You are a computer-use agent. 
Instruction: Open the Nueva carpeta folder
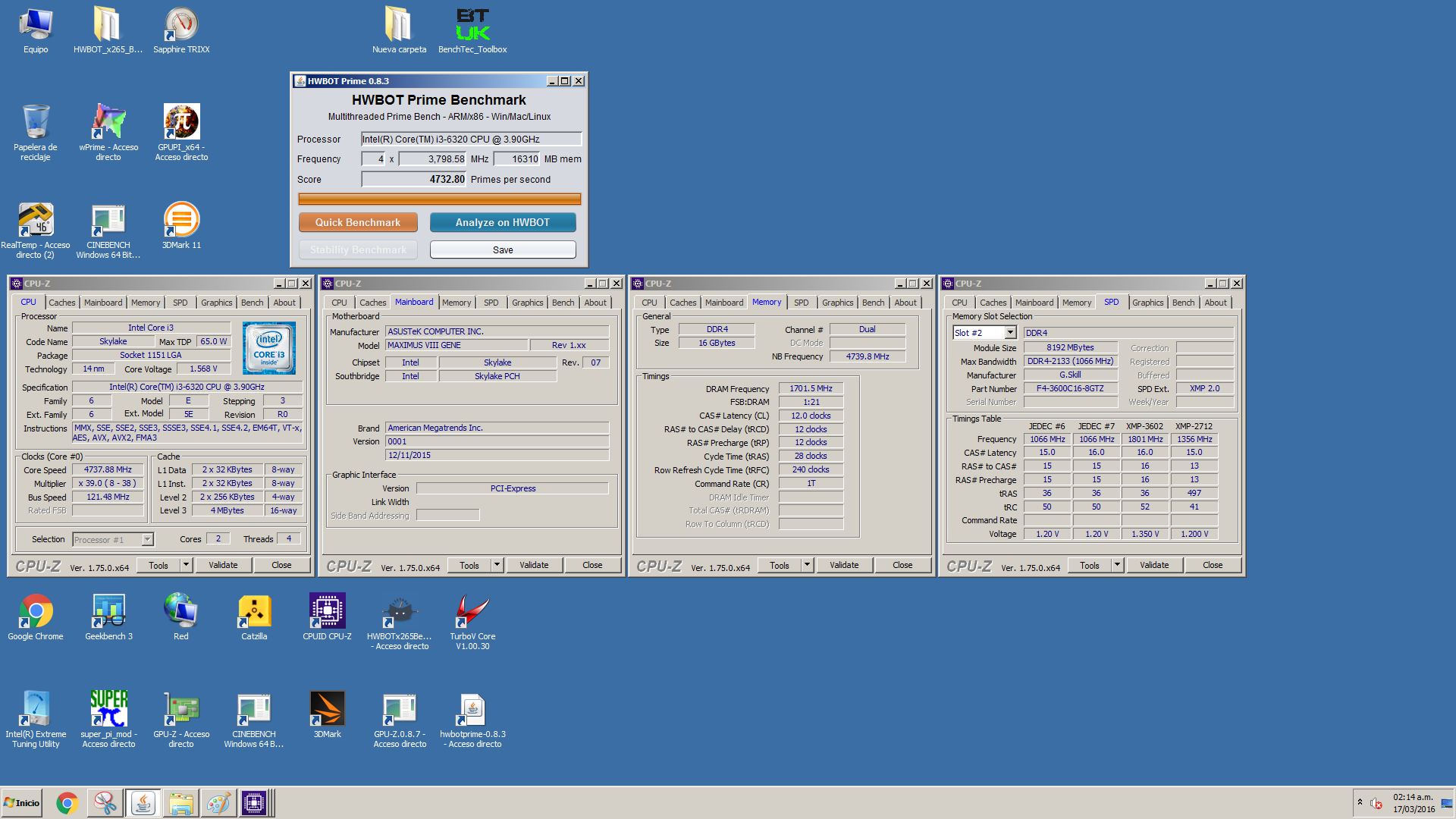point(399,30)
